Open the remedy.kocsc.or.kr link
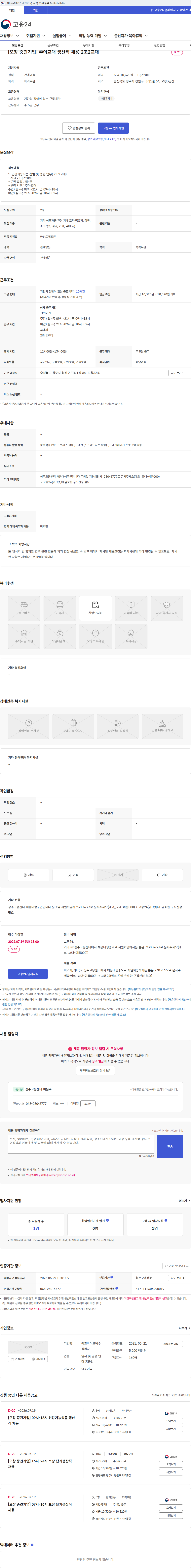 pos(51,1175)
